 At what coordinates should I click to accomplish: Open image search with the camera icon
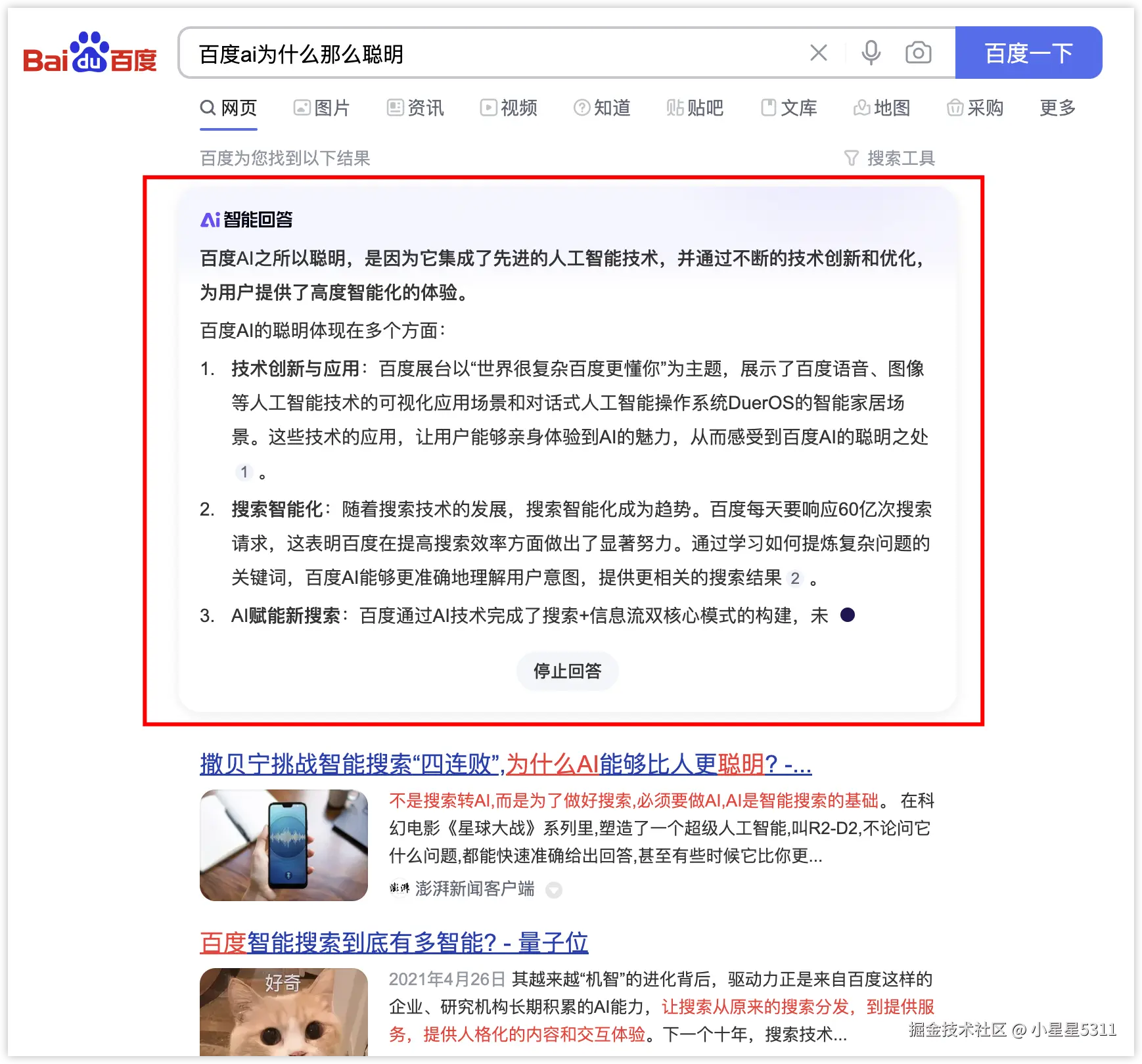click(918, 53)
